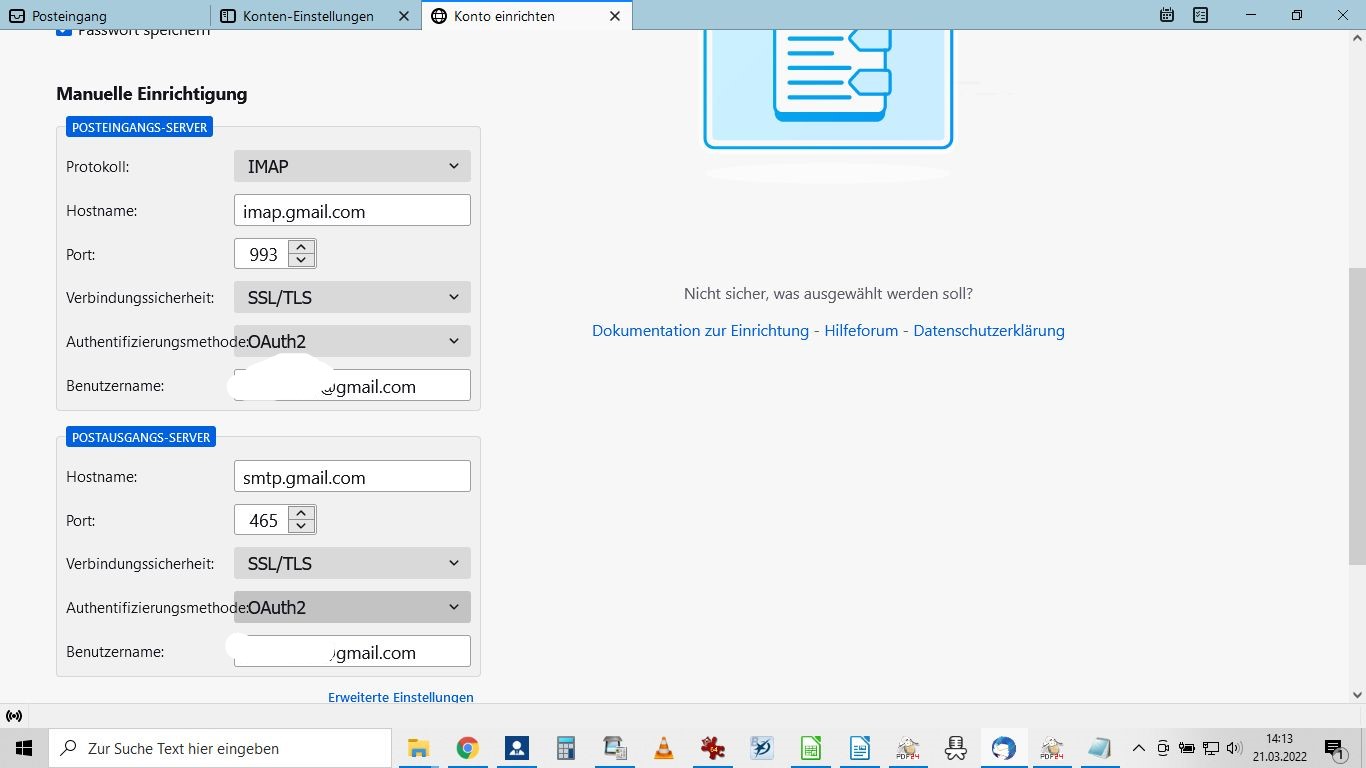Screen dimensions: 1366x768
Task: Open incoming server Verbindungssicherheit dropdown
Action: [x=352, y=297]
